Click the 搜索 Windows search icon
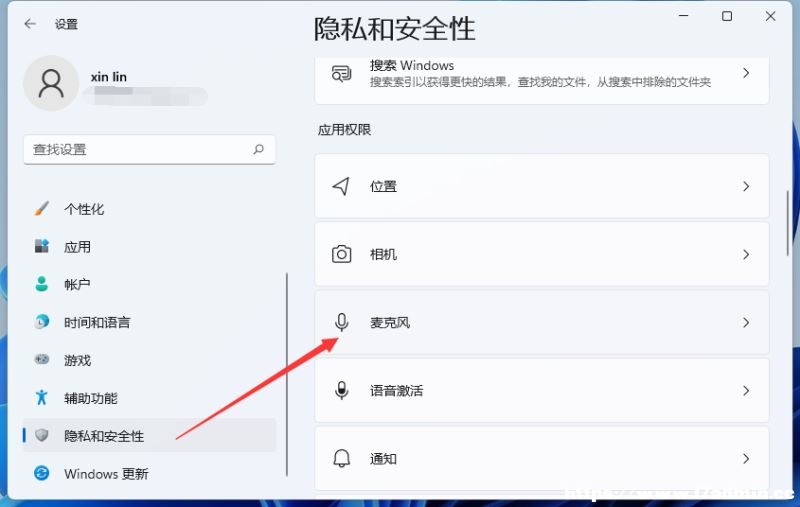The image size is (800, 507). click(341, 73)
